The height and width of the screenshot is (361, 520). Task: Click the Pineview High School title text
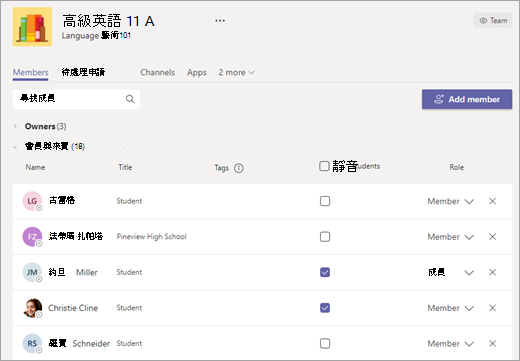tap(151, 237)
